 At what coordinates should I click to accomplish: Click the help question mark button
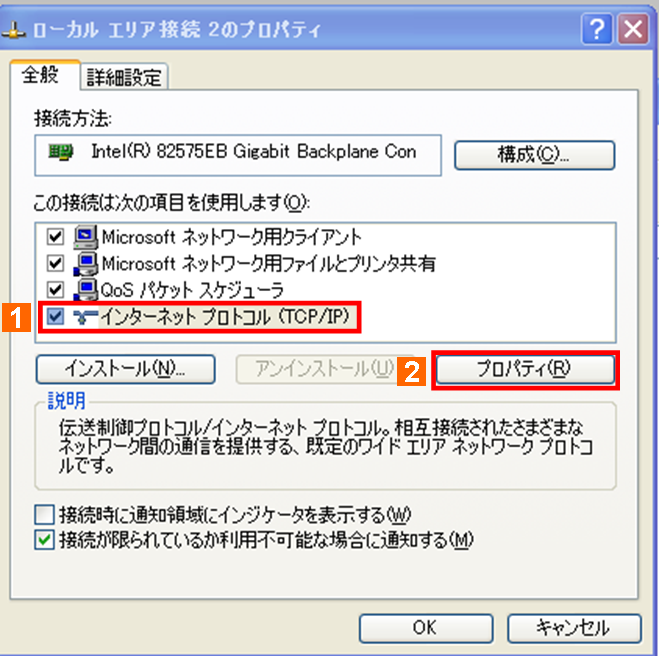coord(597,29)
